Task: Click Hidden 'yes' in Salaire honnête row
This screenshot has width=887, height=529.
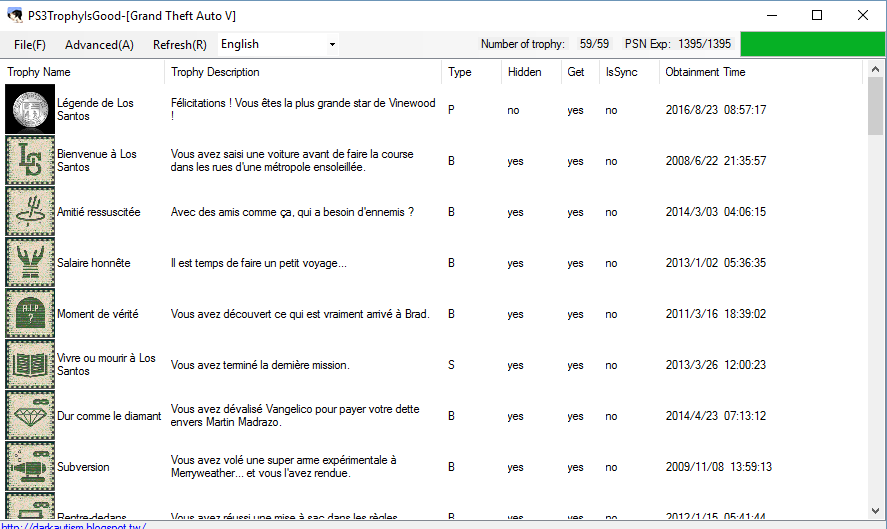Action: 515,263
